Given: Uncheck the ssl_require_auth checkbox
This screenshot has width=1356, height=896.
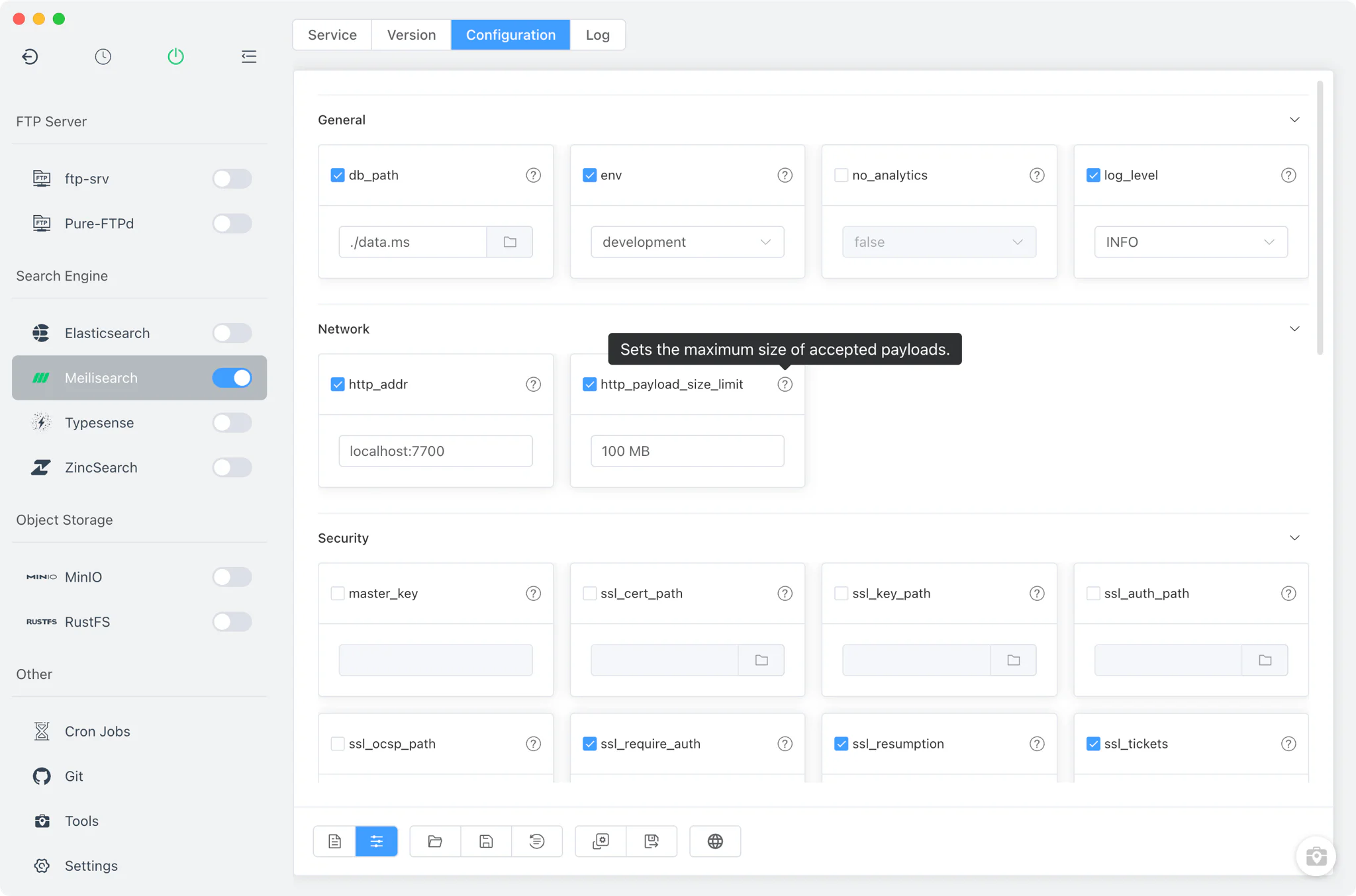Looking at the screenshot, I should 589,744.
